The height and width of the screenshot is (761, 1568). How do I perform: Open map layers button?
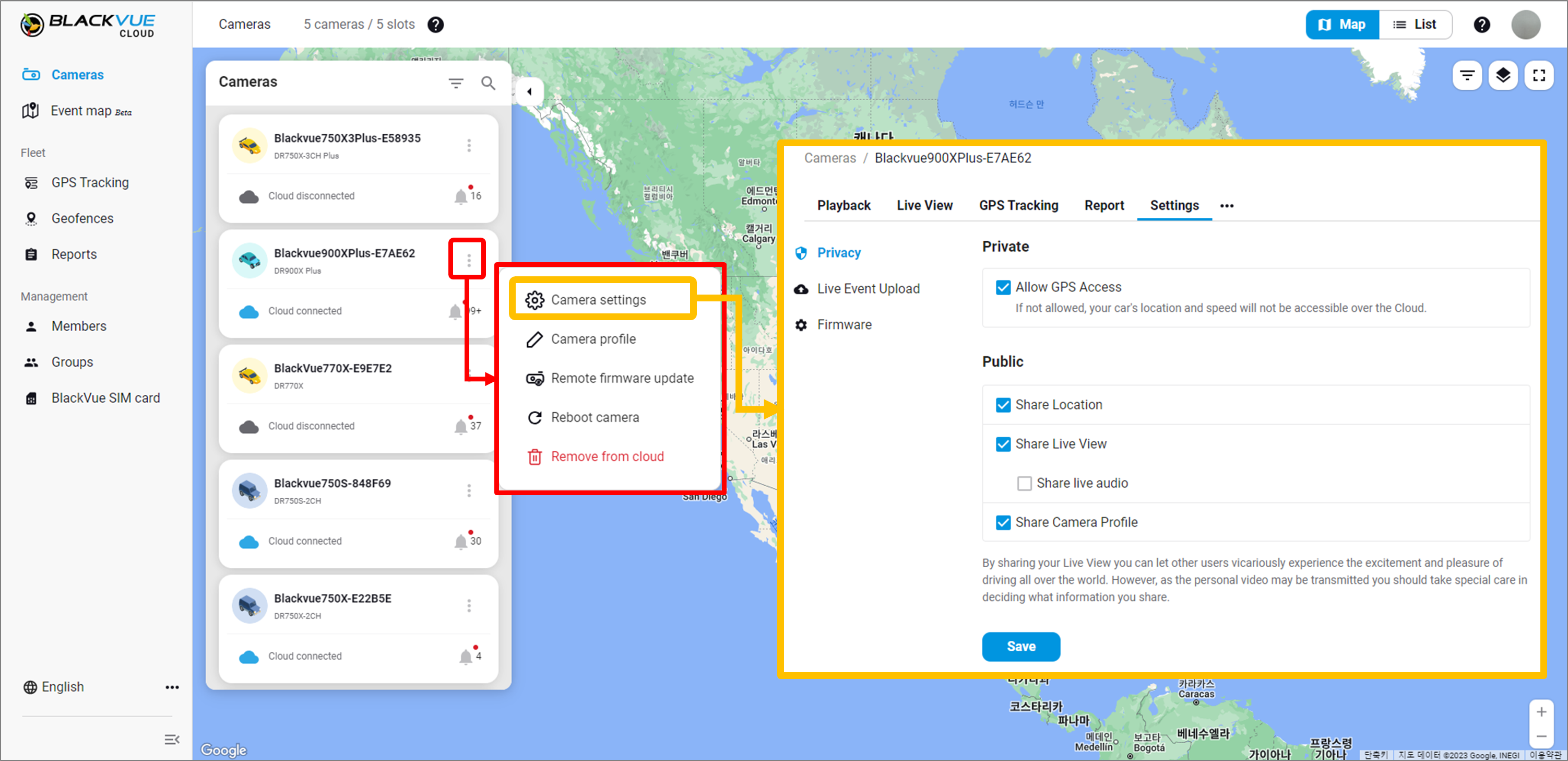[1503, 76]
